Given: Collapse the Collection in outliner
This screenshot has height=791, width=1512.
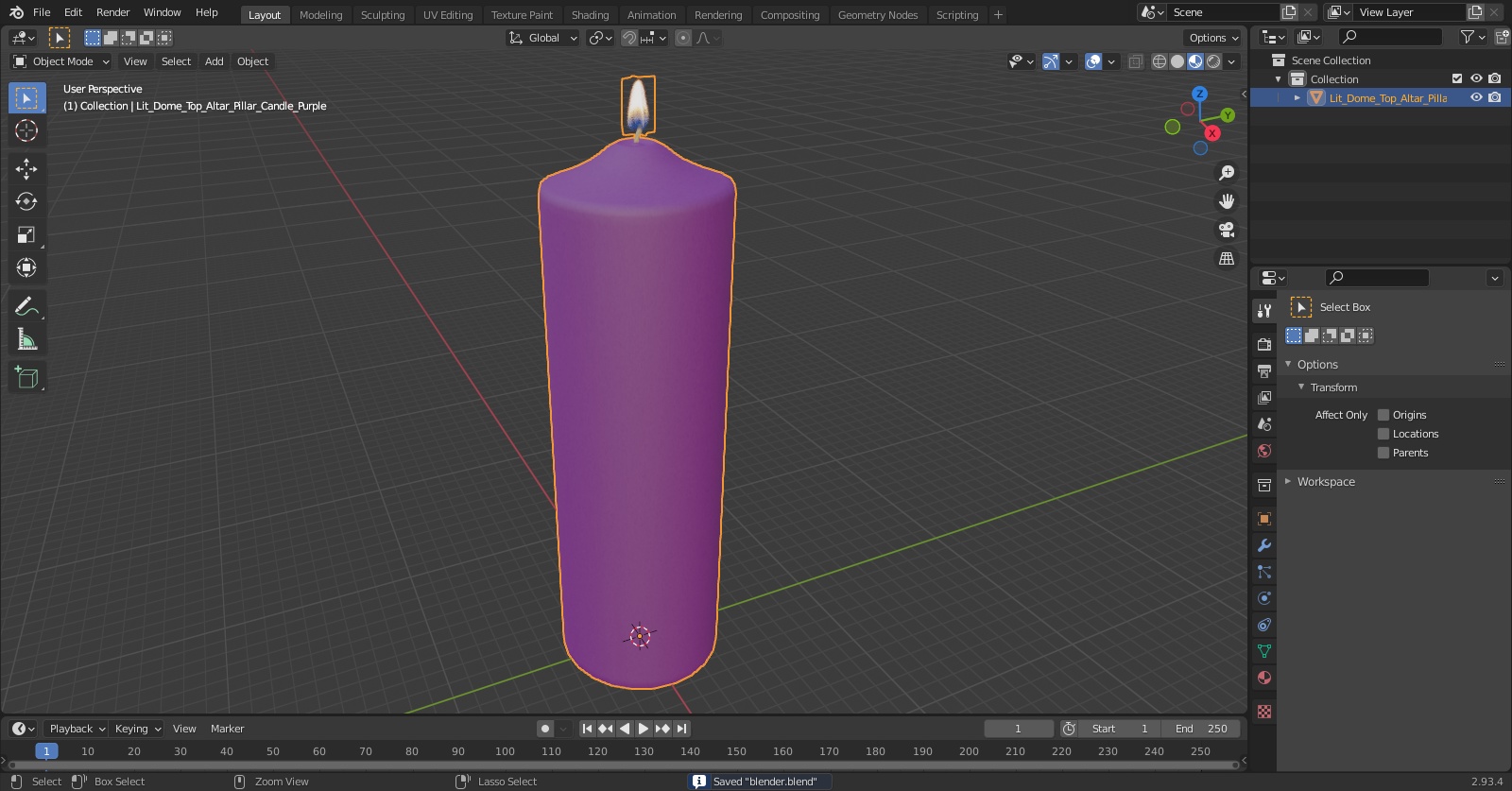Looking at the screenshot, I should (1279, 79).
